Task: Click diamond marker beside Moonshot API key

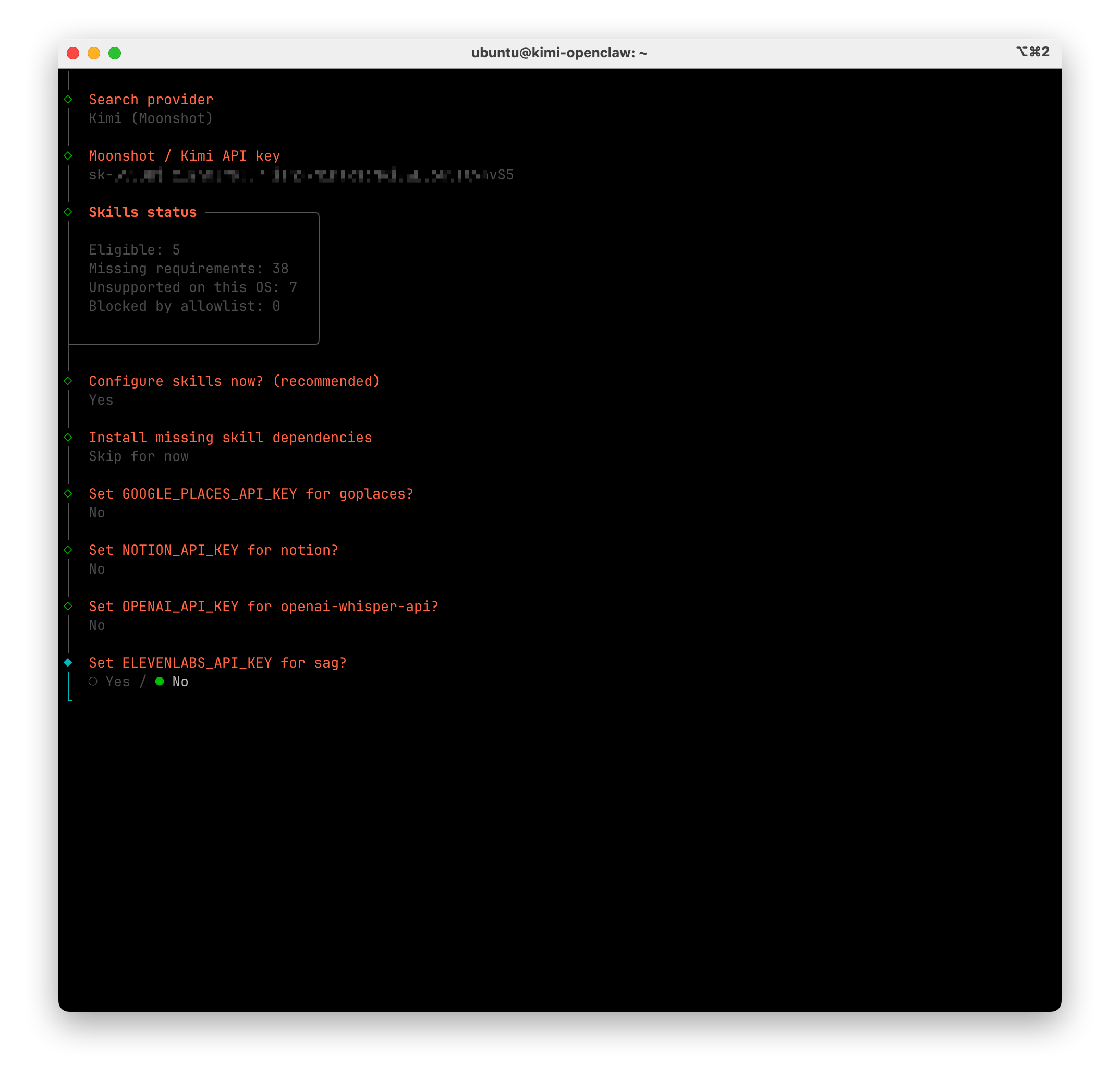Action: coord(68,156)
